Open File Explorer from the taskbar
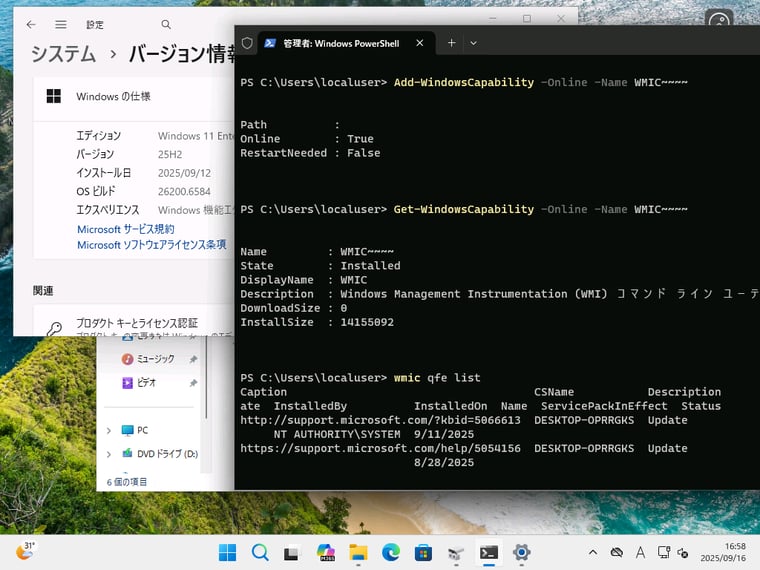 pos(358,553)
